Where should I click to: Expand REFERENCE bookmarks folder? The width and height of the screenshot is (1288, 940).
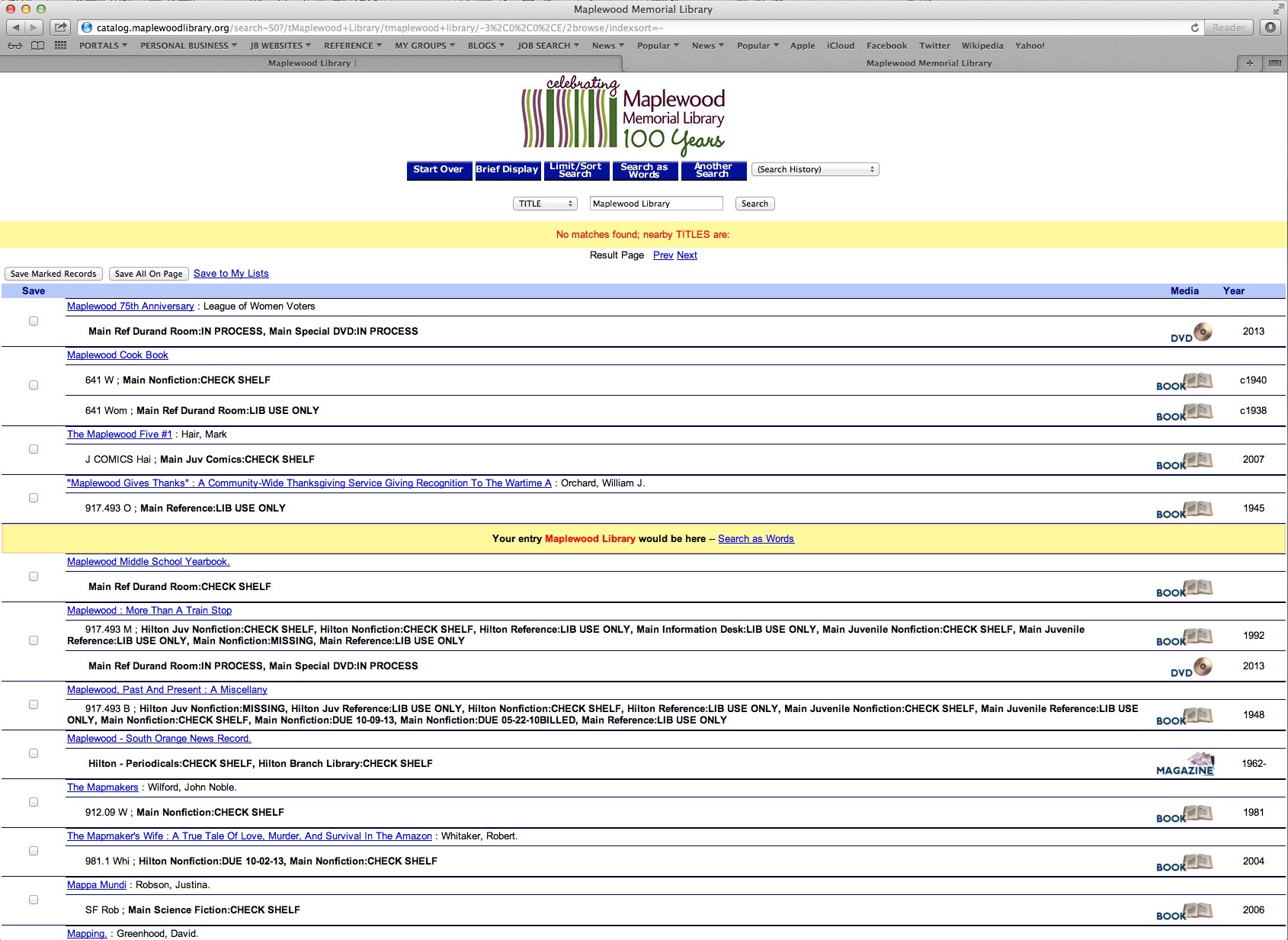coord(353,46)
